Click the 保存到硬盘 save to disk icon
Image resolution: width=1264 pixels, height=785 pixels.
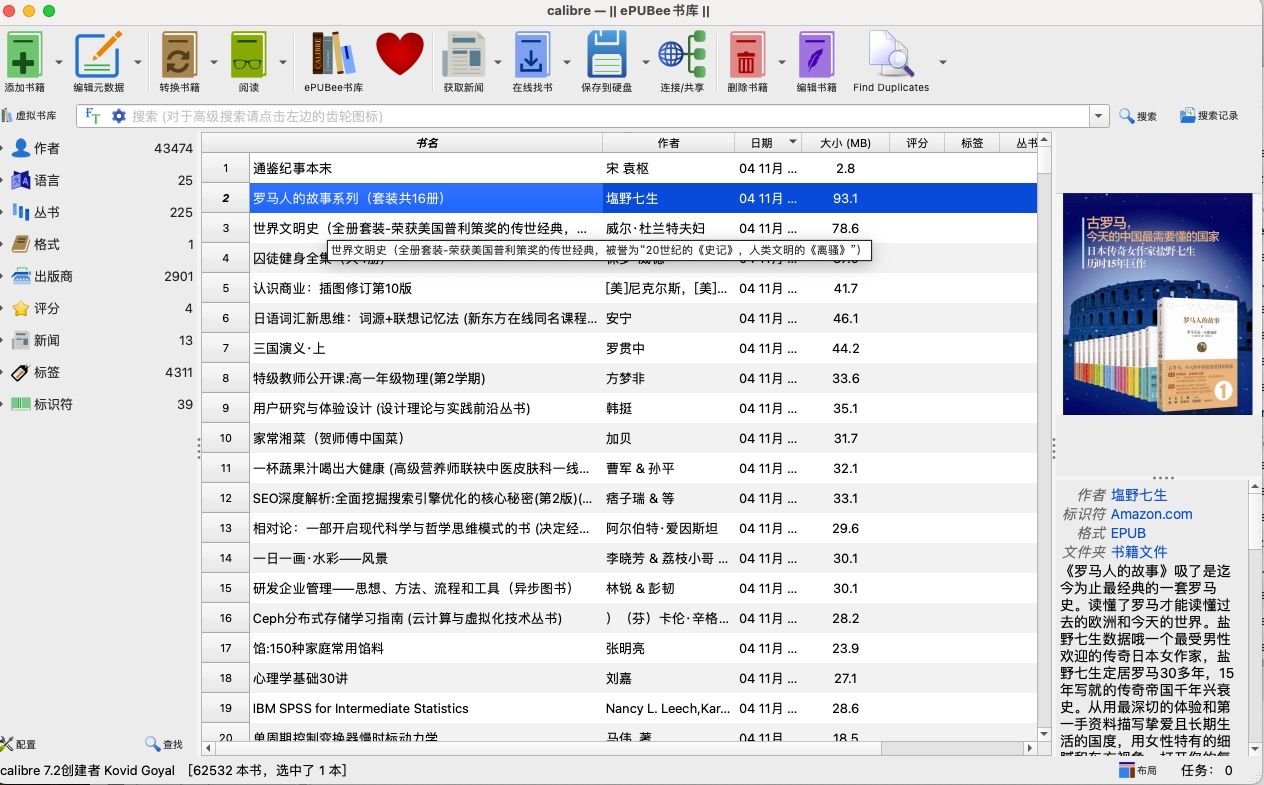click(x=606, y=54)
